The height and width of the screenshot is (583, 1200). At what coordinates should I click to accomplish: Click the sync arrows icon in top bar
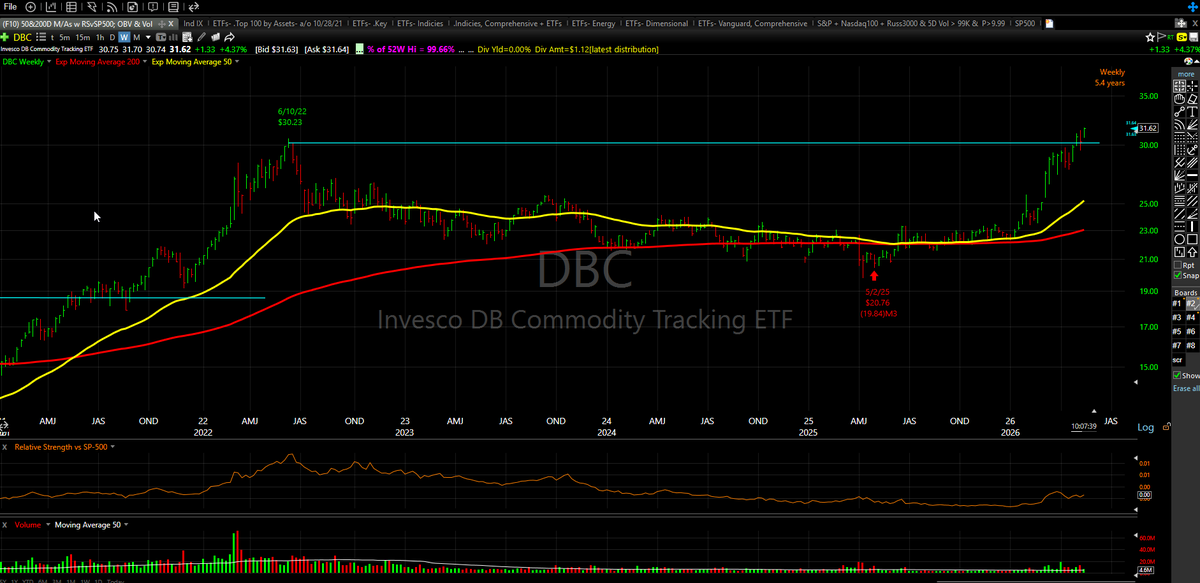(x=194, y=7)
